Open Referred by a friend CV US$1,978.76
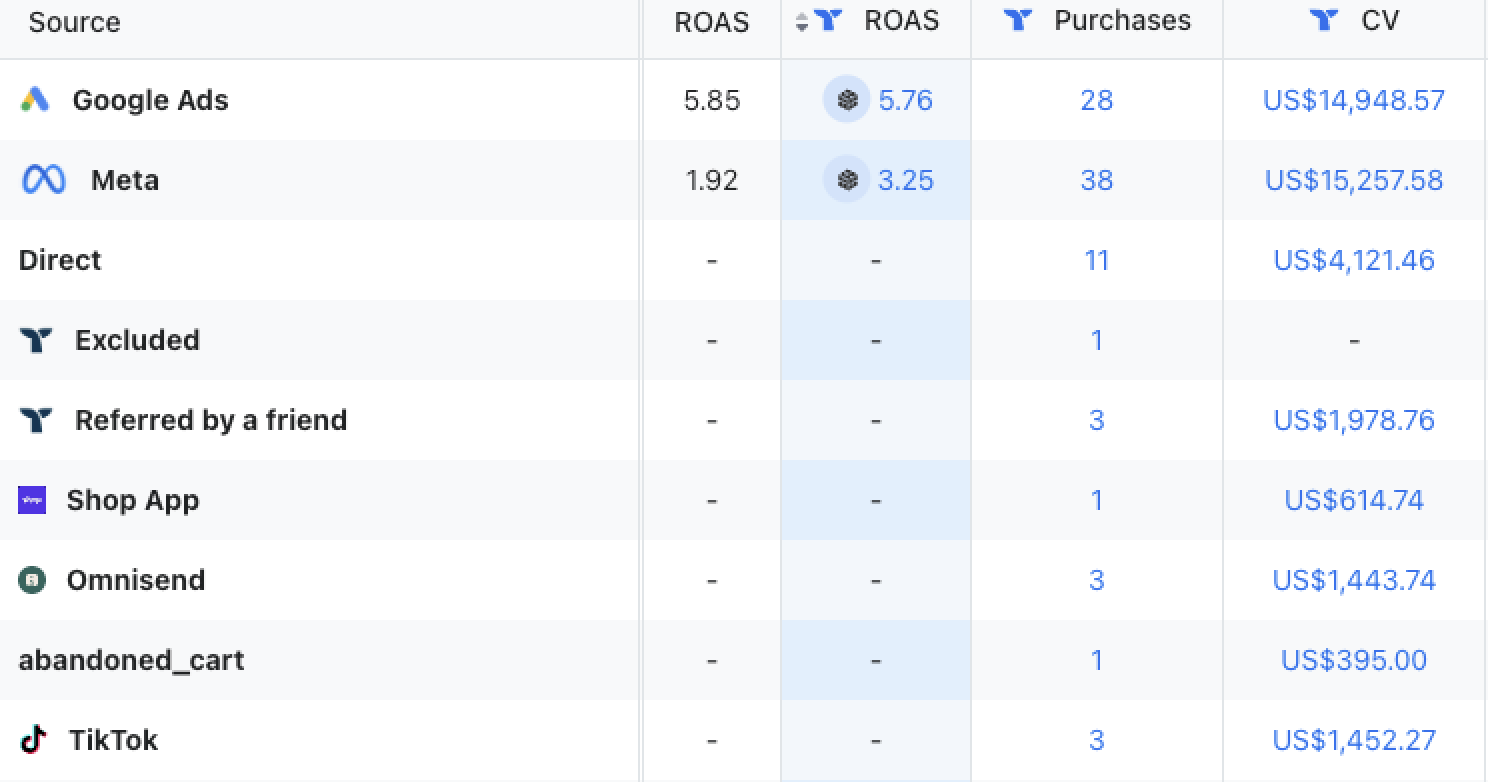 [x=1354, y=420]
